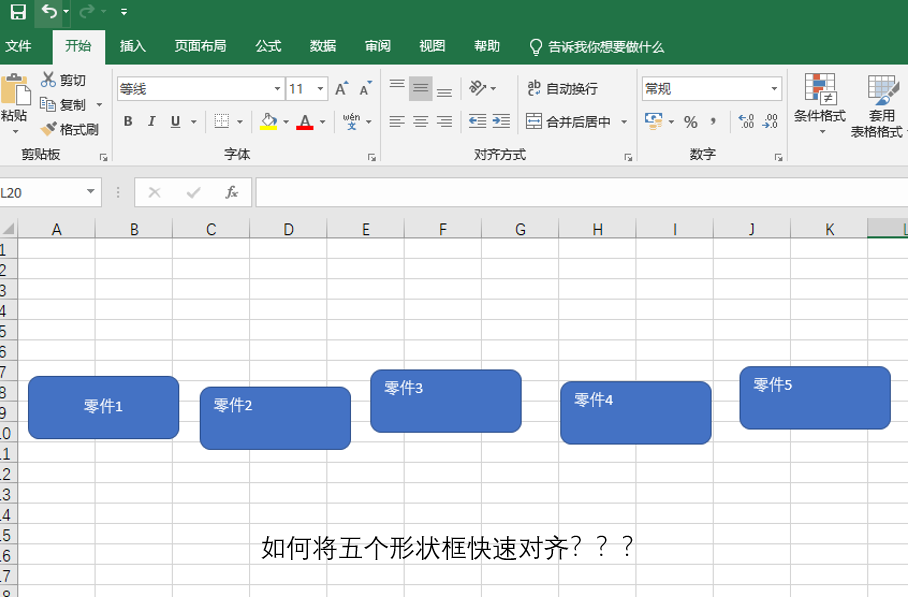
Task: Toggle 自动换行 wrap text
Action: click(x=562, y=89)
